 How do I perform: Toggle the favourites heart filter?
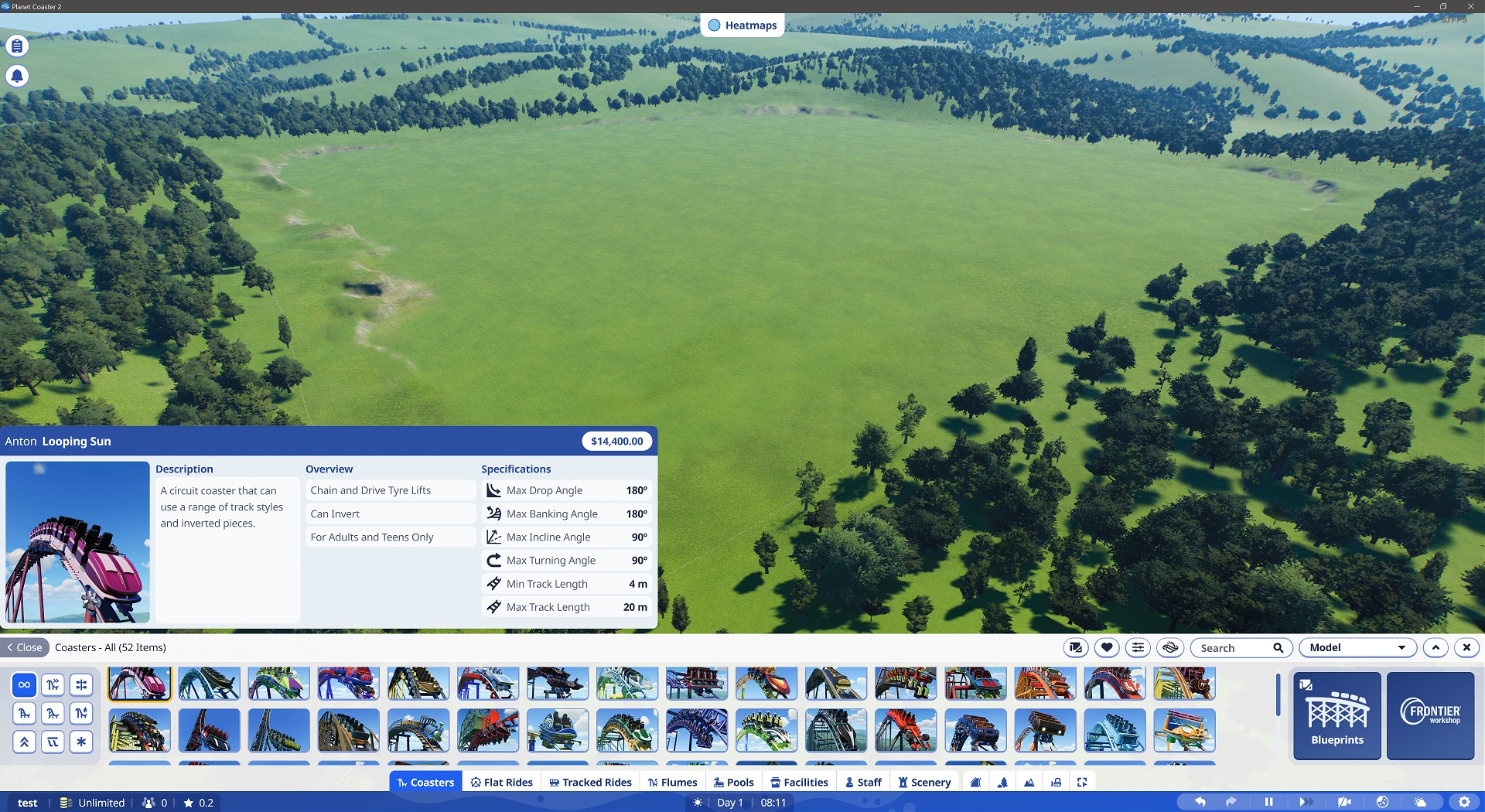[1107, 647]
